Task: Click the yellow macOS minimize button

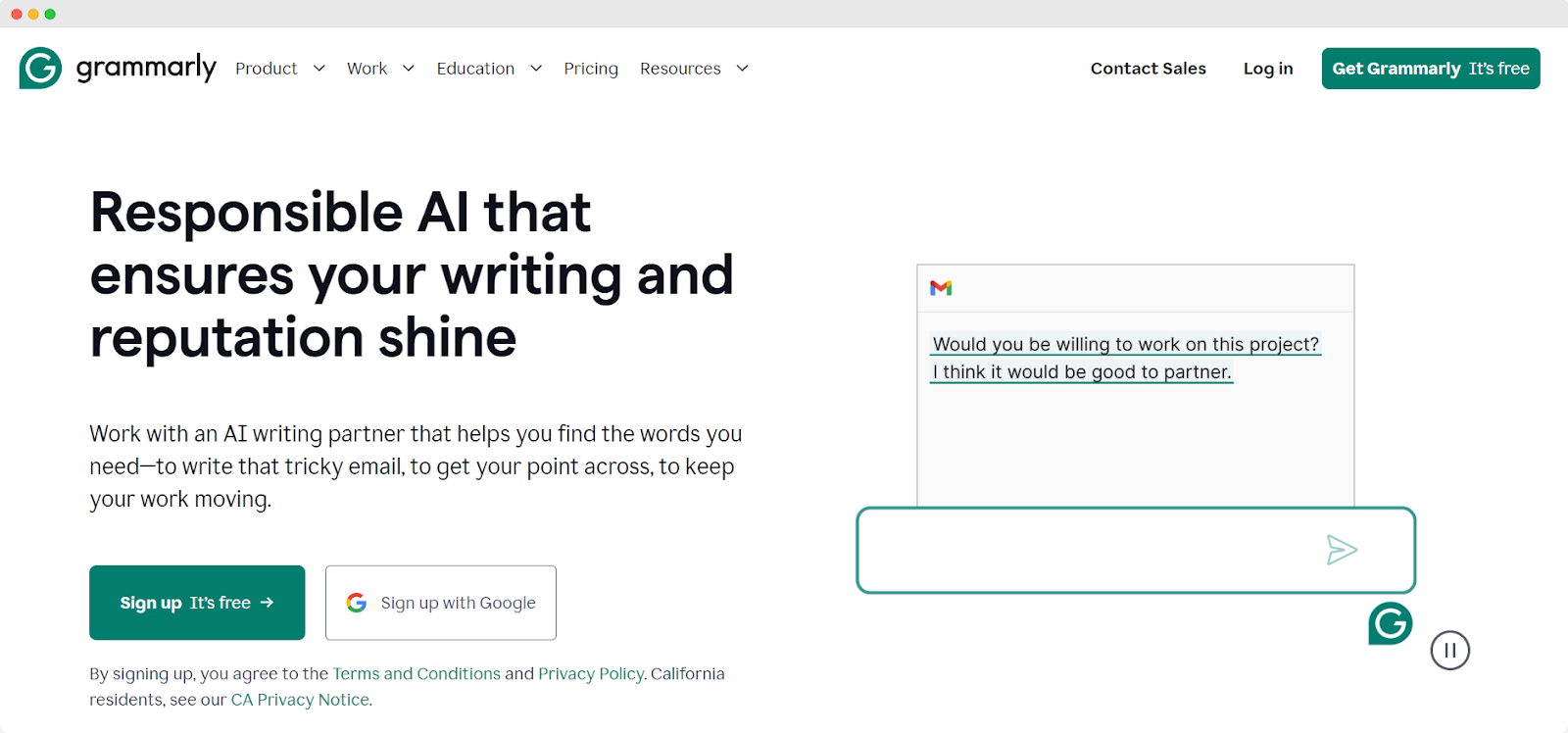Action: click(x=33, y=14)
